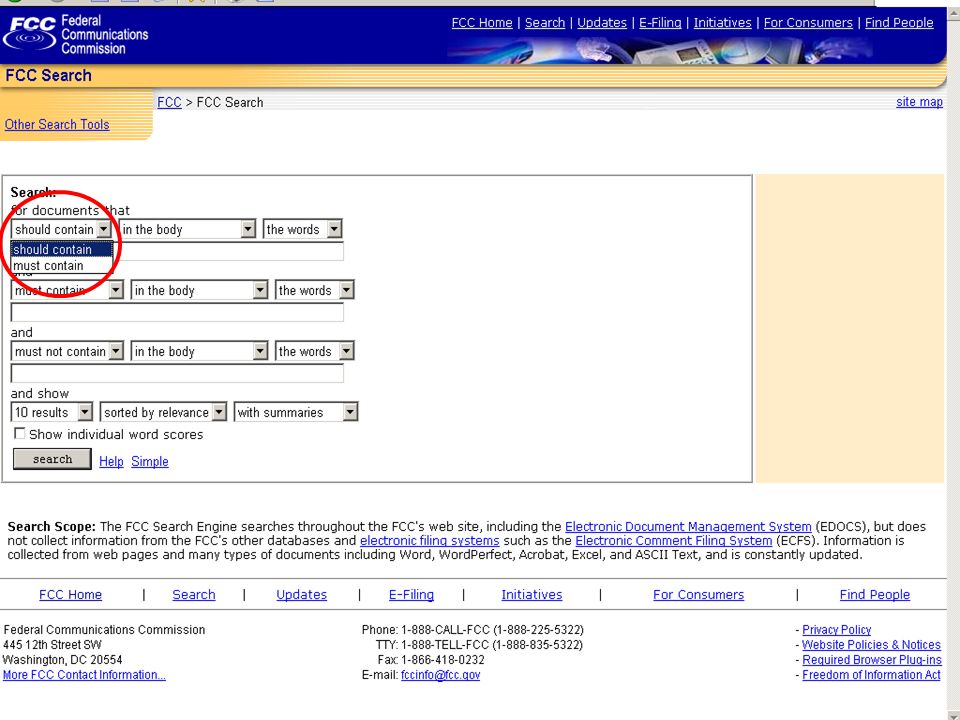Open Updates link in top navigation
The height and width of the screenshot is (720, 960).
(x=602, y=23)
